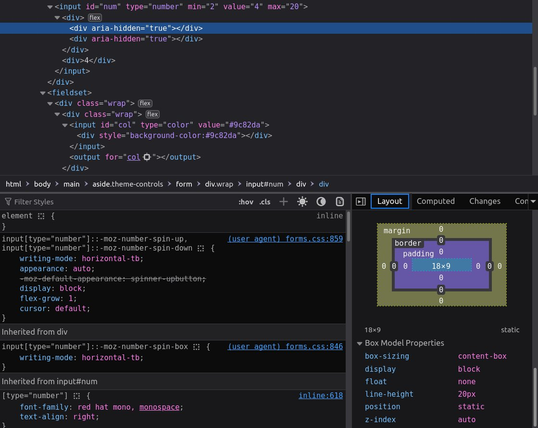Follow the col link in output for attribute

coord(133,157)
